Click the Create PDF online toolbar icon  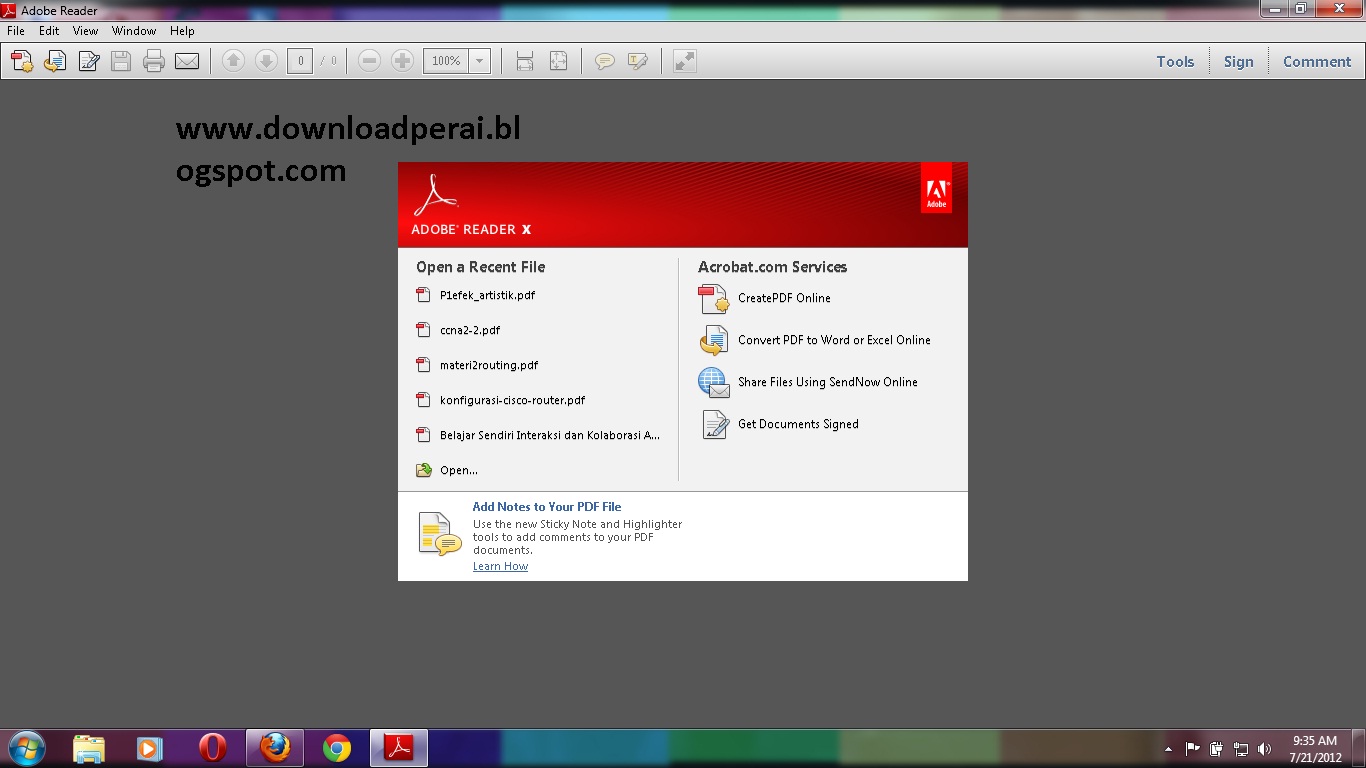click(22, 62)
